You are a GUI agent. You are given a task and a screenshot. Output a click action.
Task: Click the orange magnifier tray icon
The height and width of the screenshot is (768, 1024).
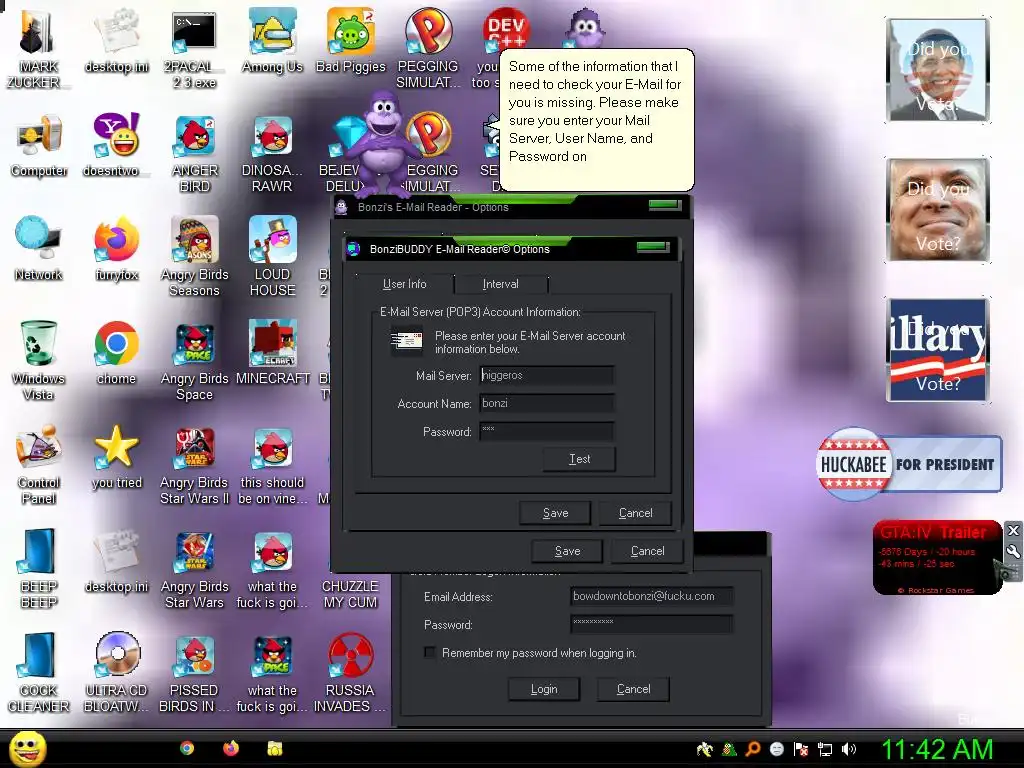click(753, 749)
